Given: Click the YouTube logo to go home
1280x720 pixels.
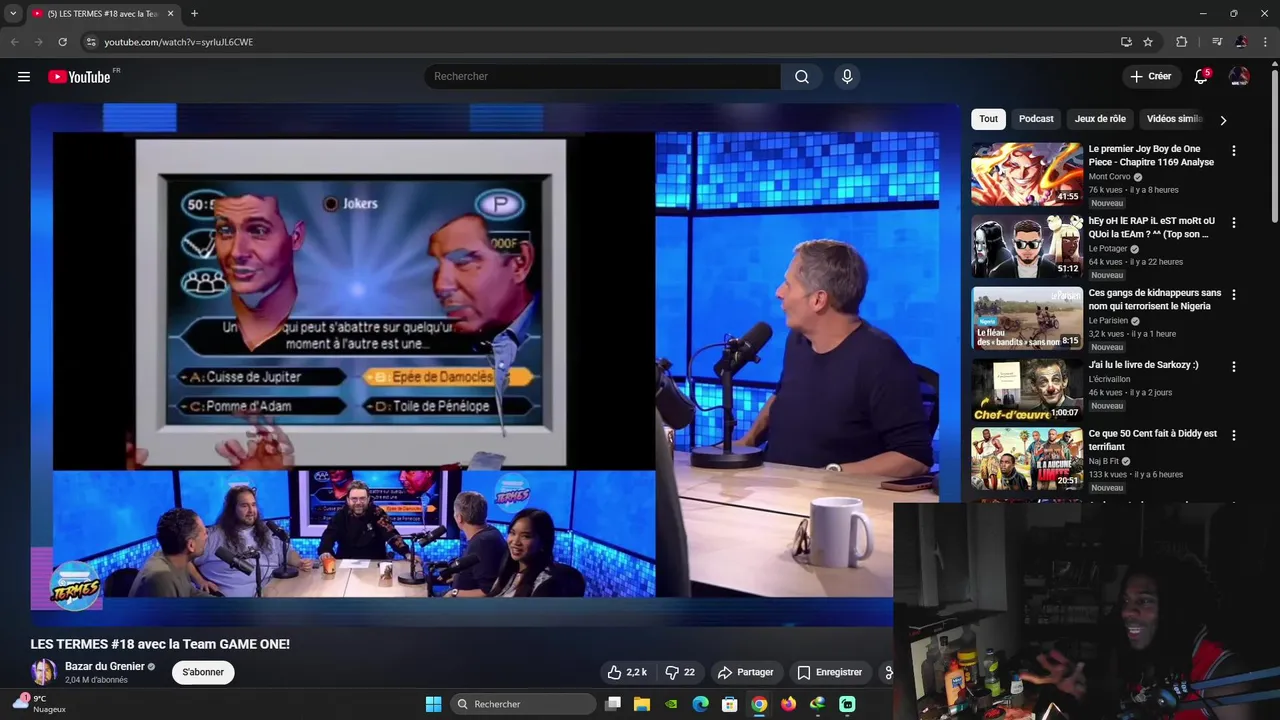Looking at the screenshot, I should 80,77.
